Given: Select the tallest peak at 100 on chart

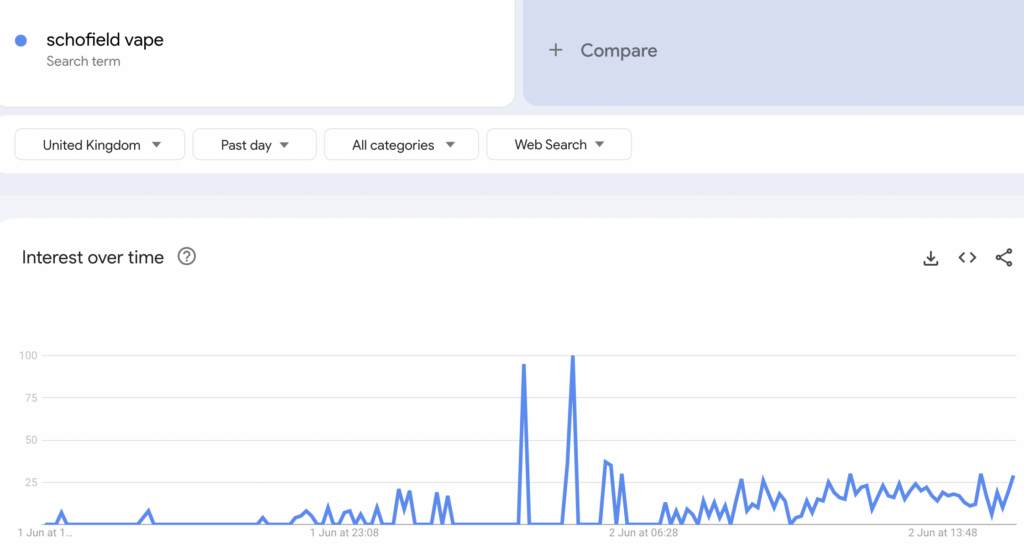Looking at the screenshot, I should pos(572,357).
